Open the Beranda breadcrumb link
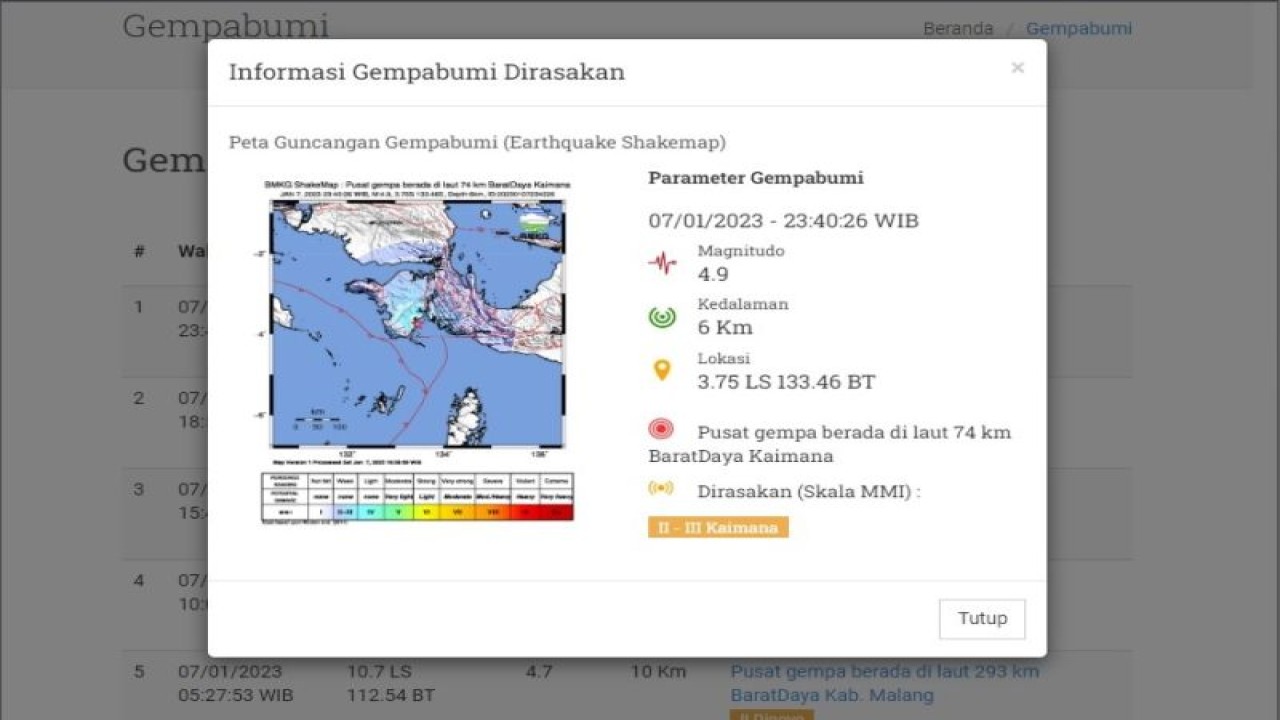 [956, 28]
